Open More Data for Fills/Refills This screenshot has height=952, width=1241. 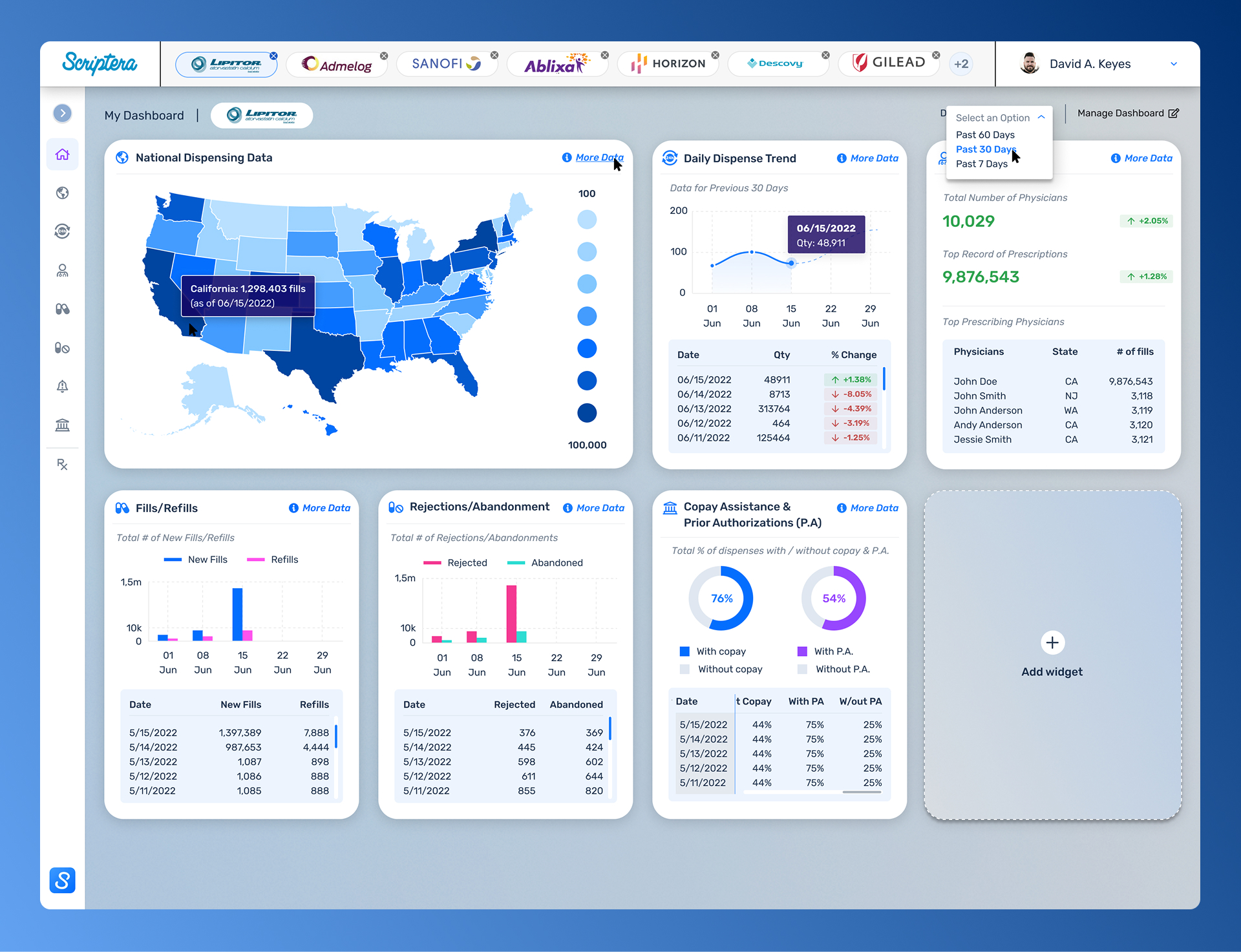(326, 508)
